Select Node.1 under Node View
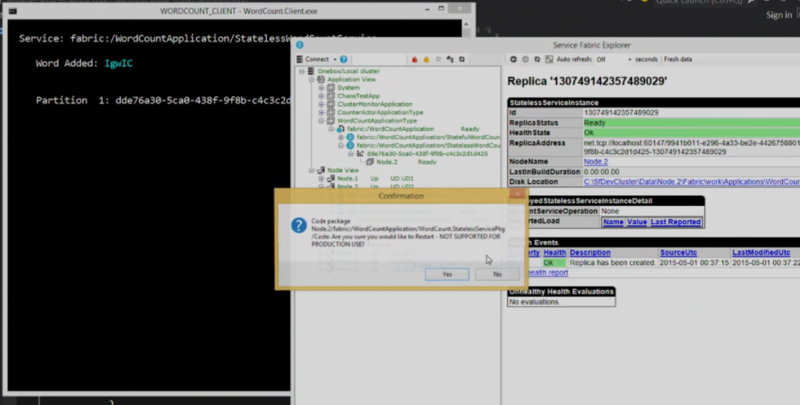Viewport: 800px width, 405px height. pyautogui.click(x=347, y=179)
